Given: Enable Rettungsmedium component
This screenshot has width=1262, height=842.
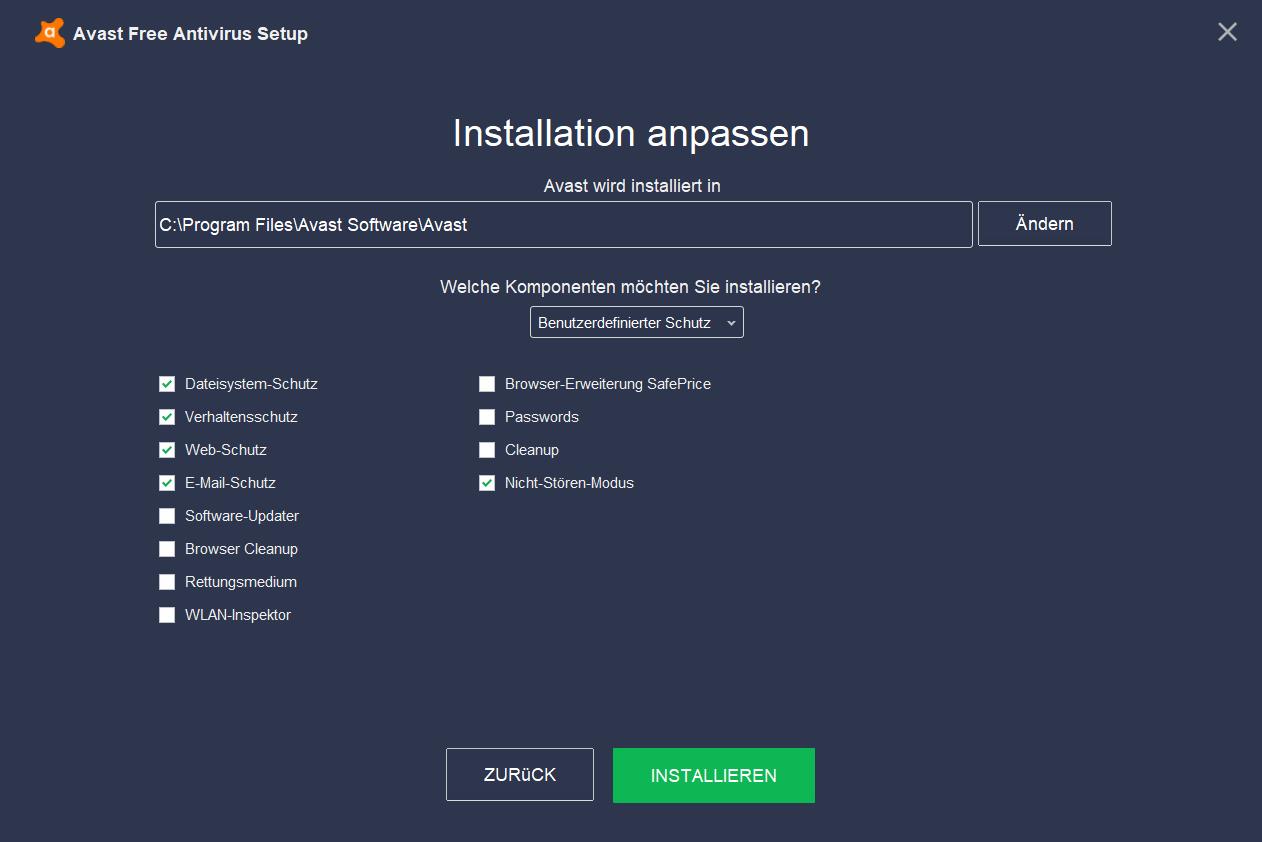Looking at the screenshot, I should (167, 582).
